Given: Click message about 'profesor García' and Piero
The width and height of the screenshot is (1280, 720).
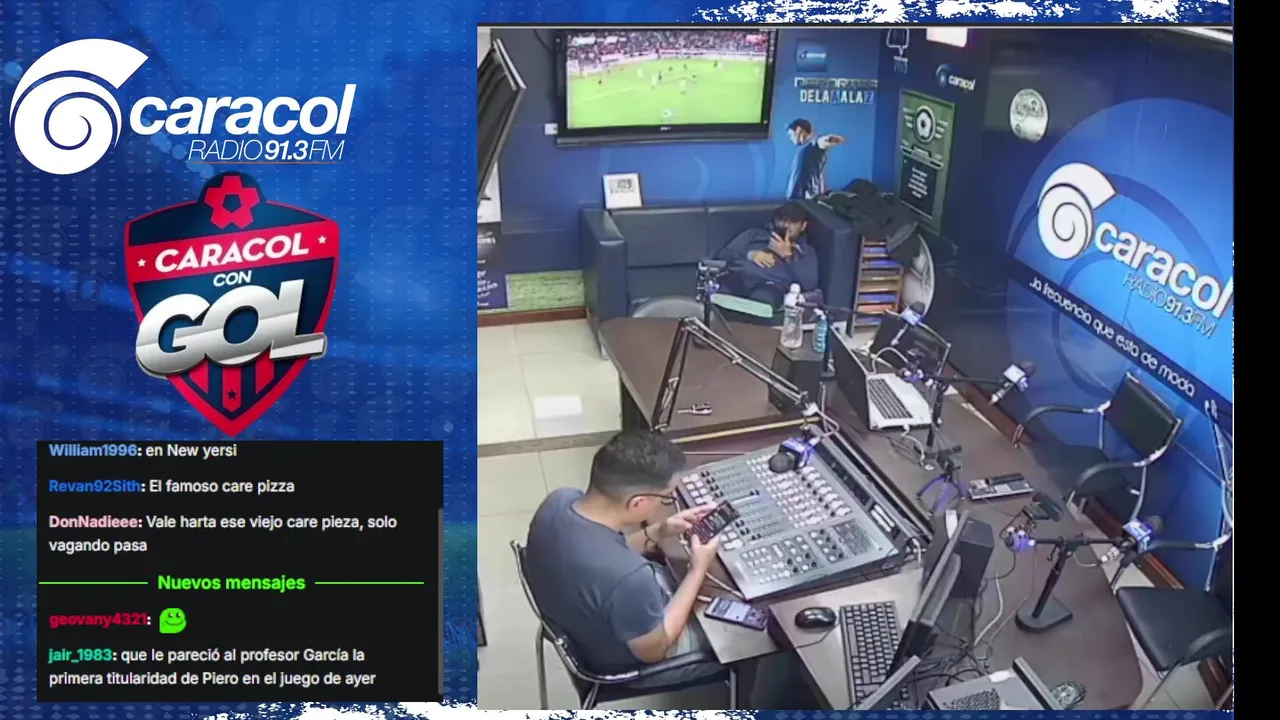Looking at the screenshot, I should point(212,667).
